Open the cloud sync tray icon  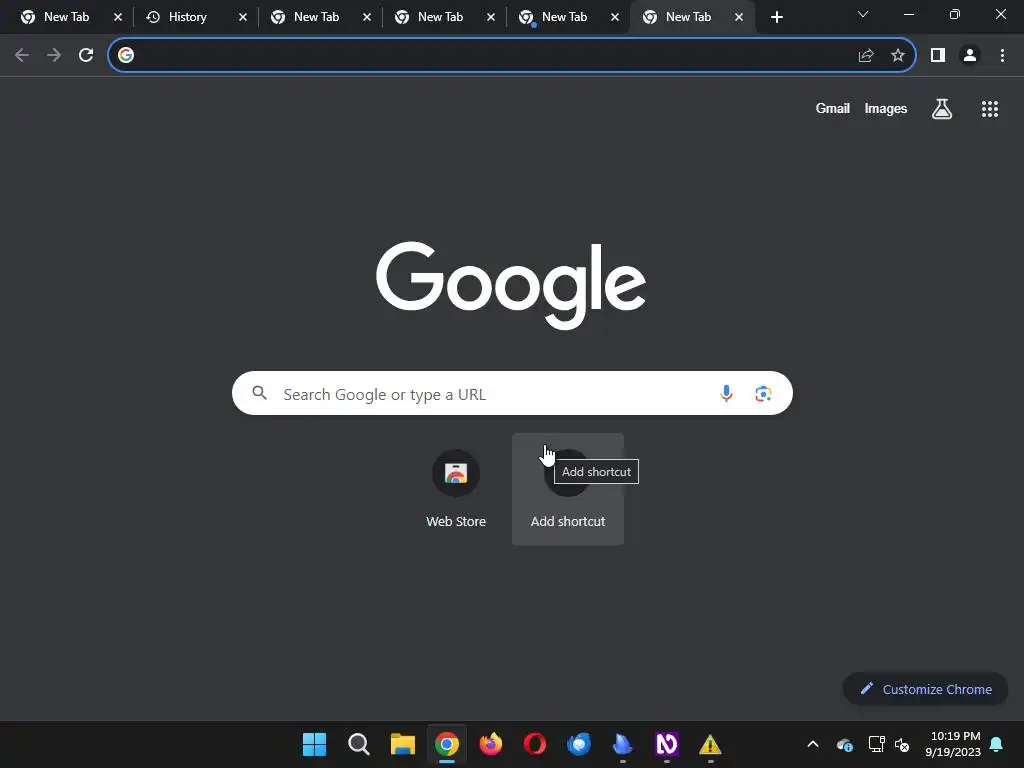(x=844, y=744)
